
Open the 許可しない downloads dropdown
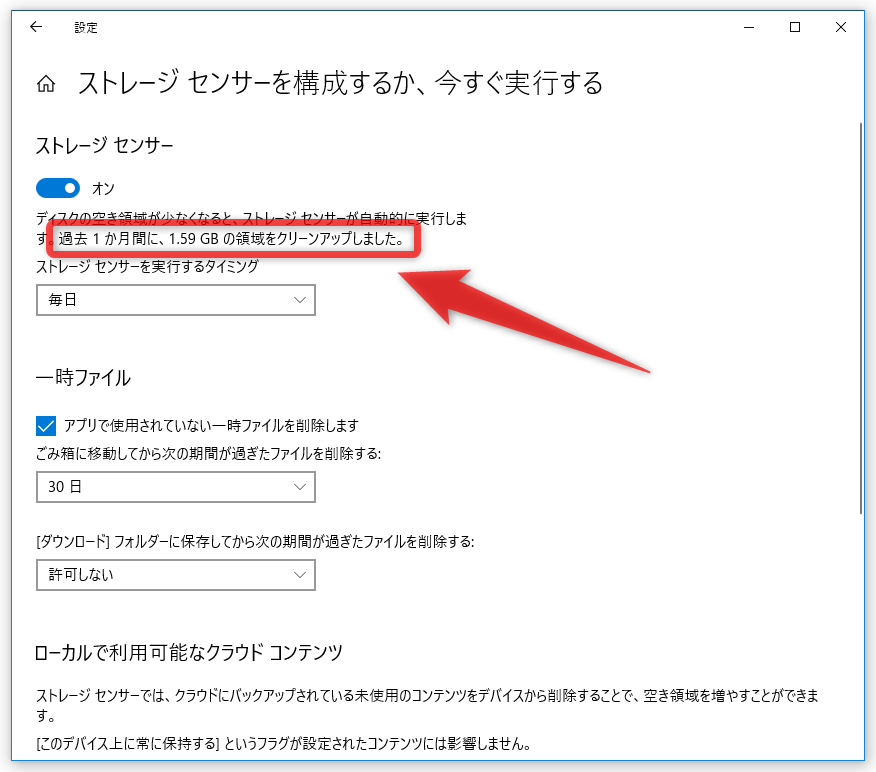(176, 575)
